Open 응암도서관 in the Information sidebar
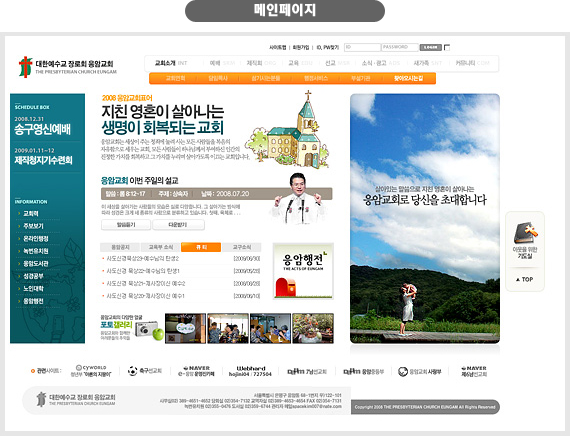Image resolution: width=570 pixels, height=436 pixels. click(x=36, y=264)
